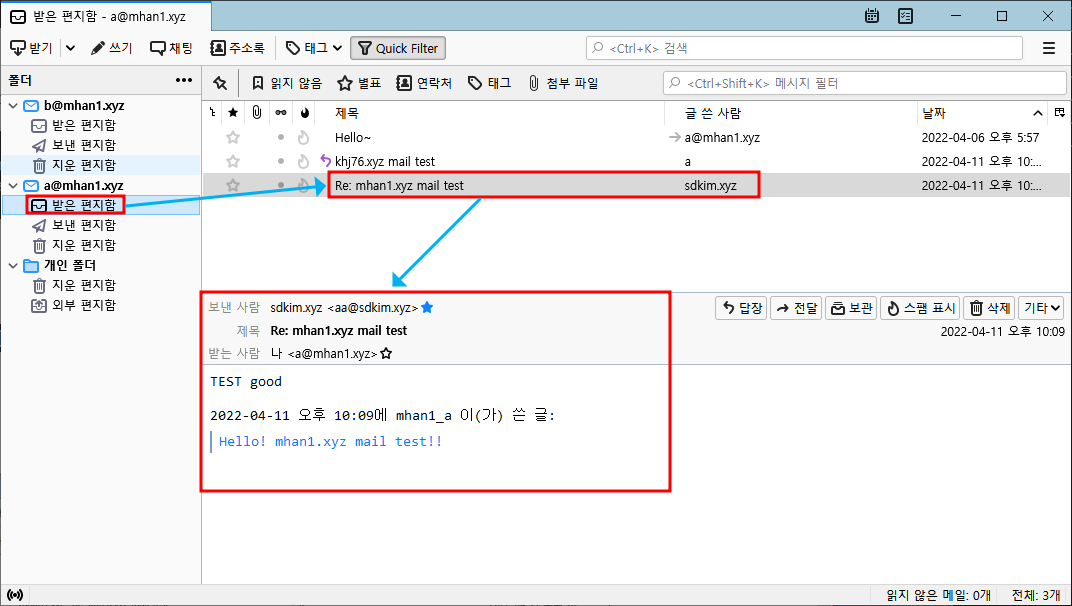Sort by attachment paperclip column header
The height and width of the screenshot is (606, 1072).
[256, 113]
